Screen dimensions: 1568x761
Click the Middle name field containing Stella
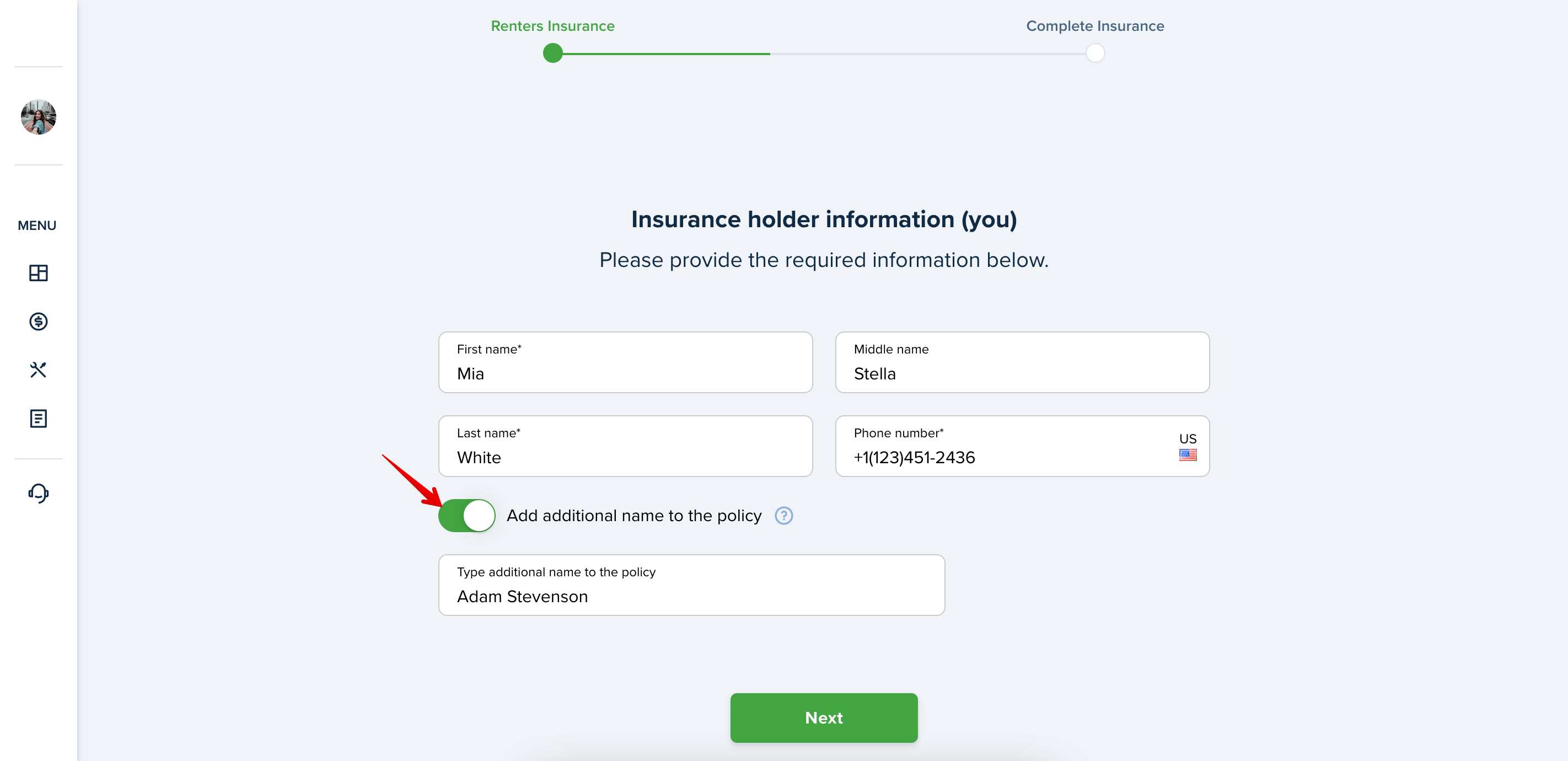[x=1022, y=362]
